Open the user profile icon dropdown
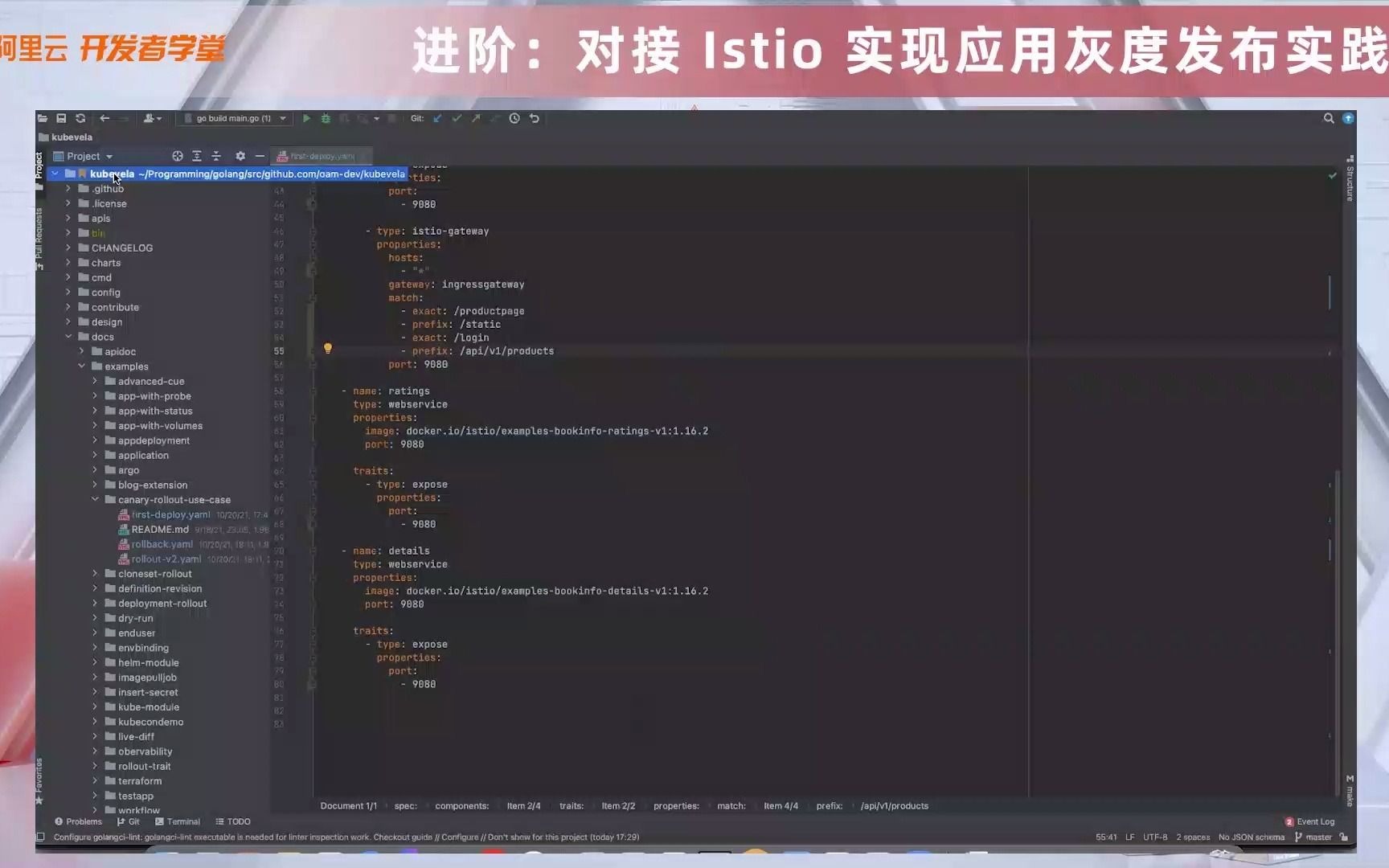Image resolution: width=1389 pixels, height=868 pixels. (152, 118)
